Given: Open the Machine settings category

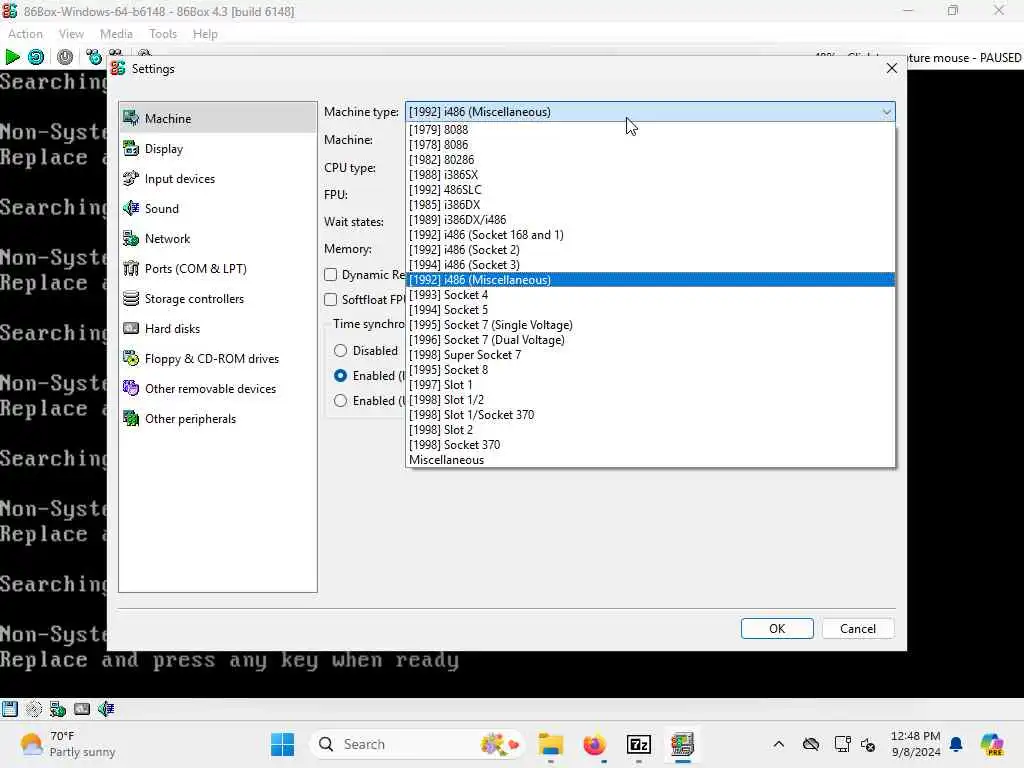Looking at the screenshot, I should tap(217, 118).
